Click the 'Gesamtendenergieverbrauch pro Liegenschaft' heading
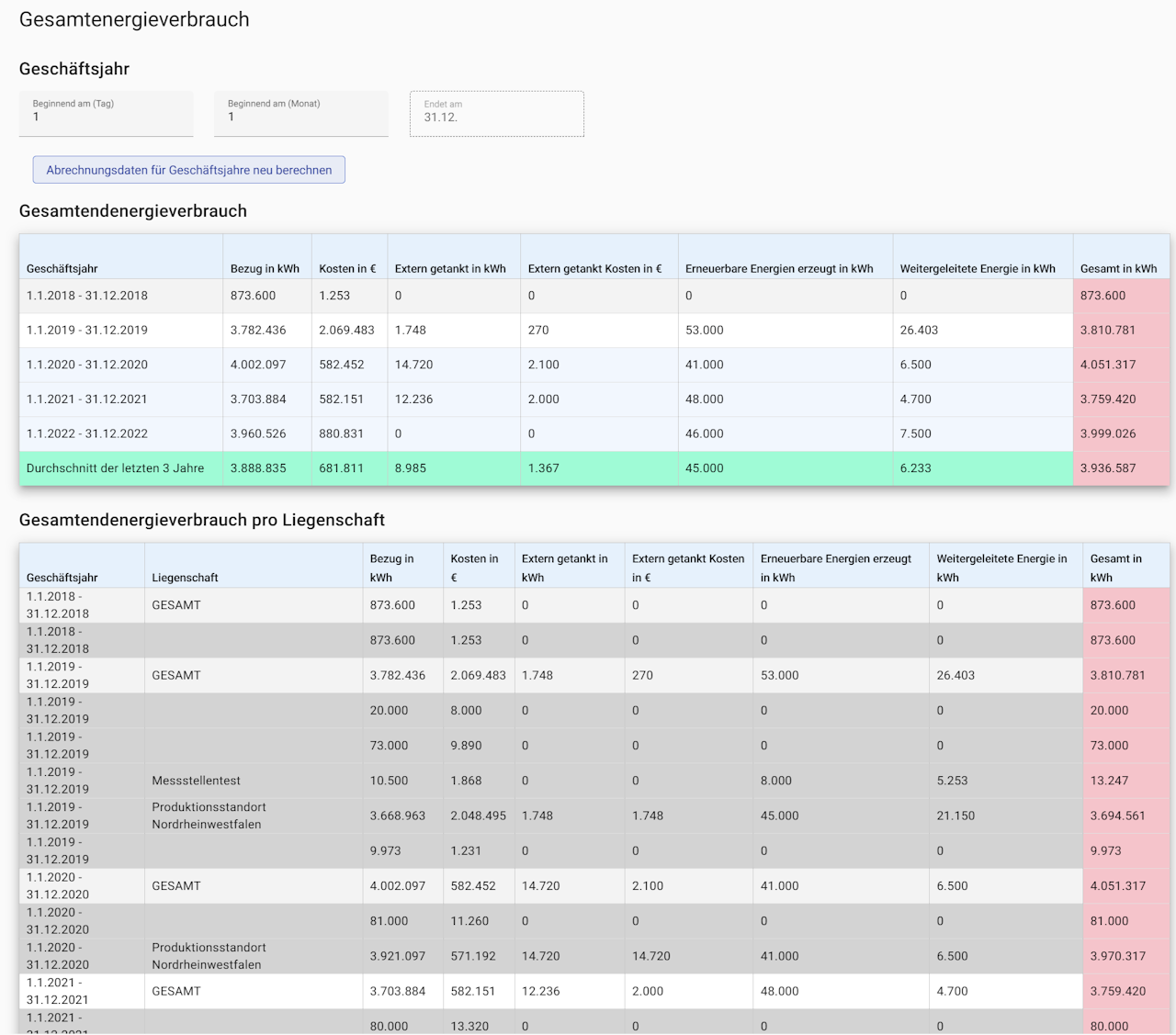Screen dimensions: 1176x1035 click(x=202, y=520)
